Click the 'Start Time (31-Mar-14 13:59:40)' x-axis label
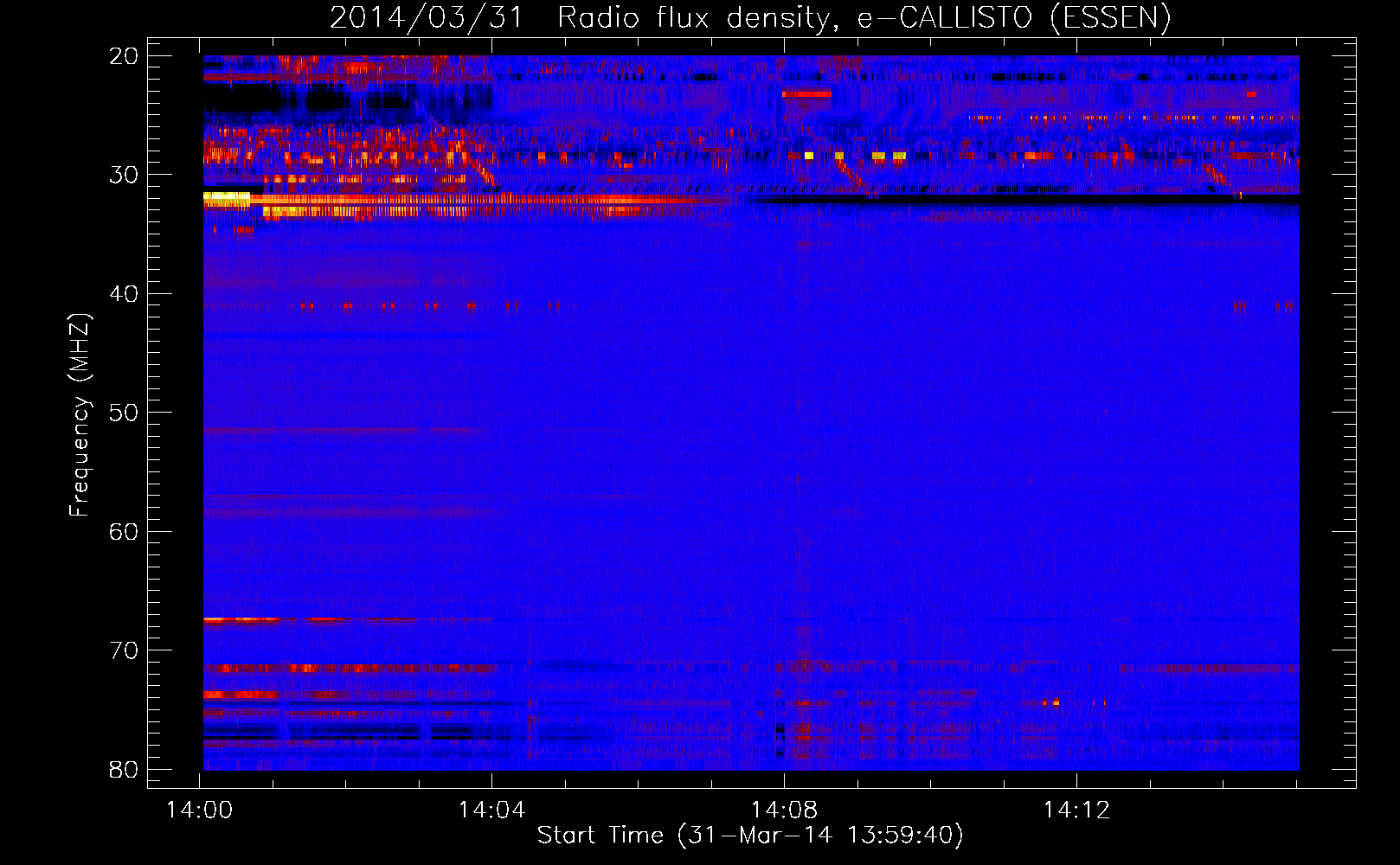The height and width of the screenshot is (865, 1400). coord(750,836)
